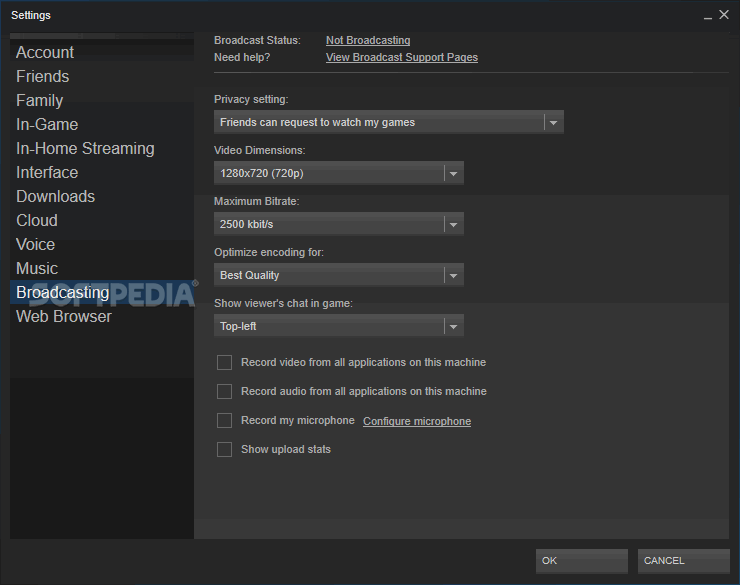The width and height of the screenshot is (740, 585).
Task: Open View Broadcast Support Pages link
Action: click(x=402, y=58)
